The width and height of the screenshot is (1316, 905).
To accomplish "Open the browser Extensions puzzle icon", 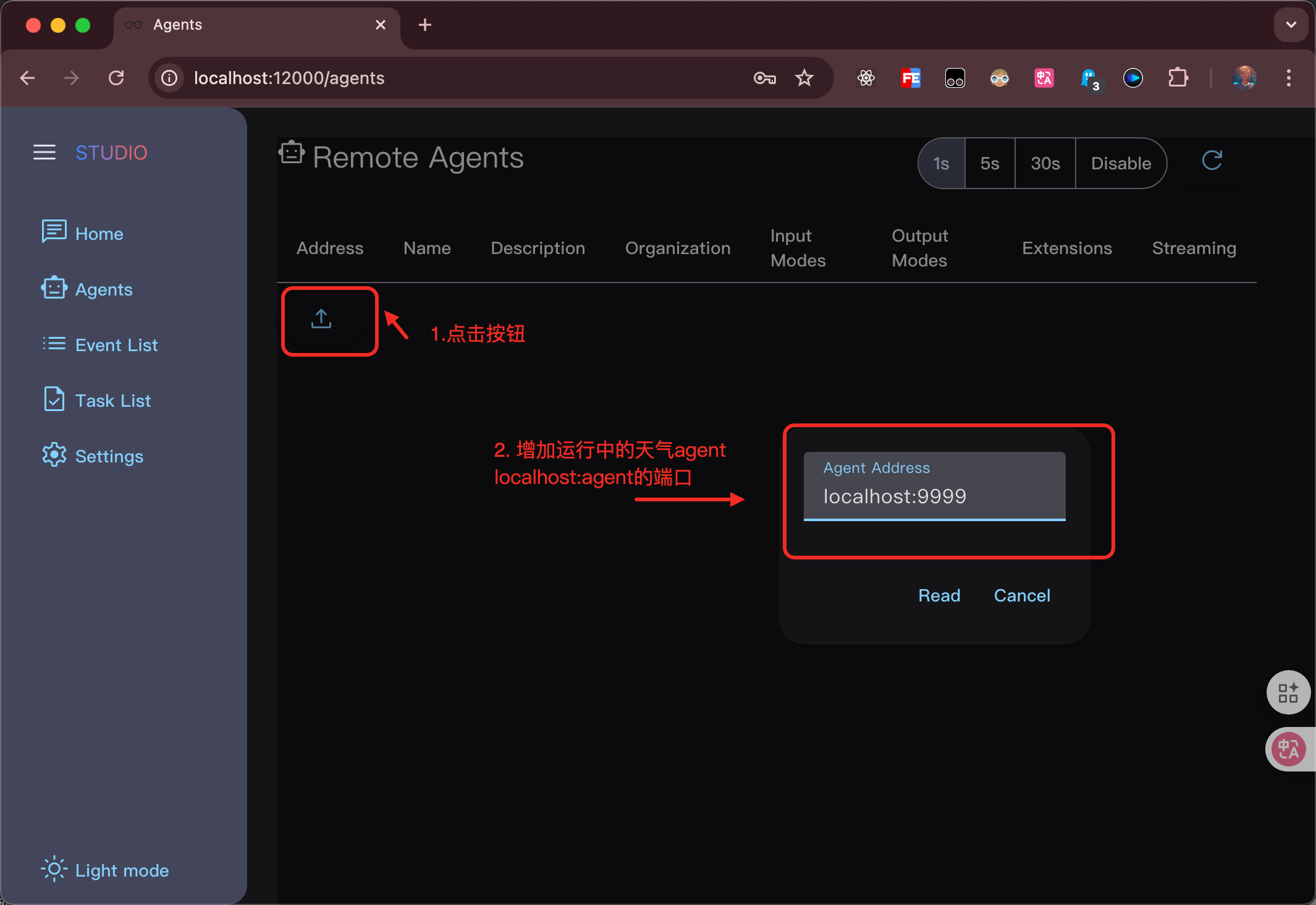I will point(1178,78).
